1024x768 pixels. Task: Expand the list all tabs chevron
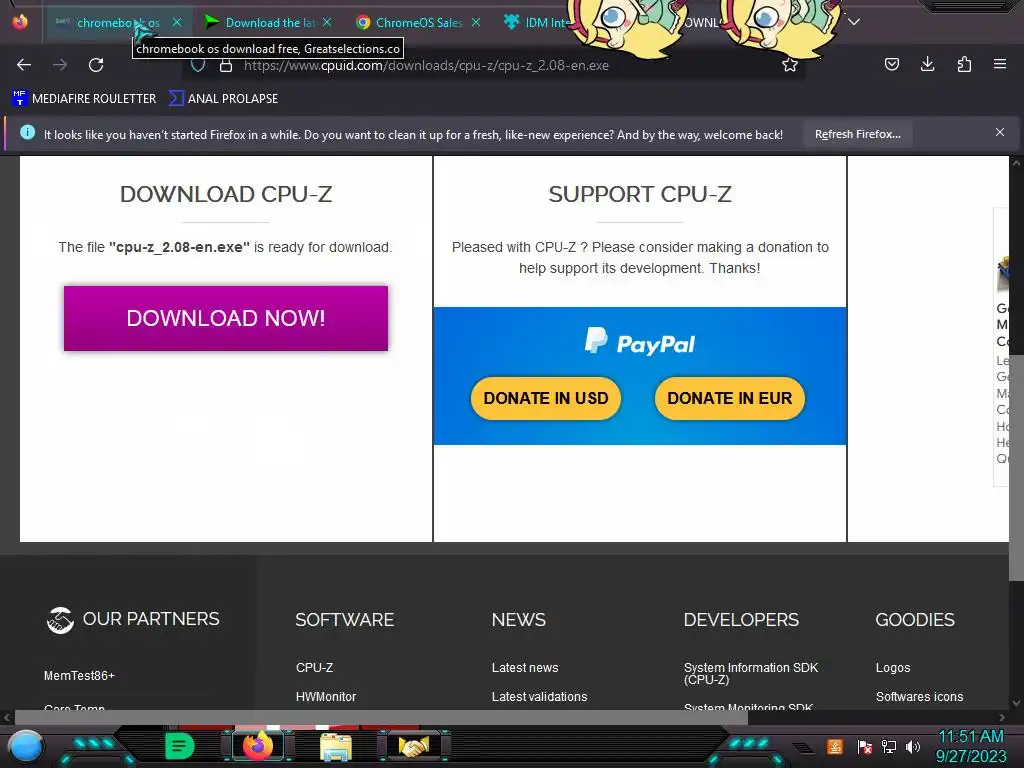point(854,22)
